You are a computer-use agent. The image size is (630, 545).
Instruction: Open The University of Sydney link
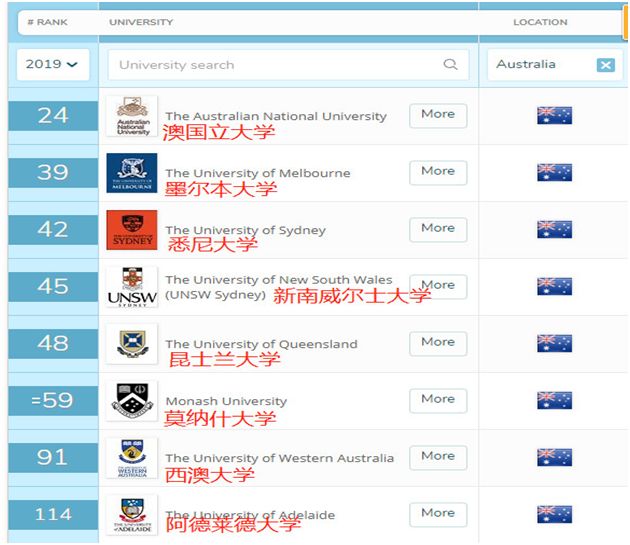point(245,230)
